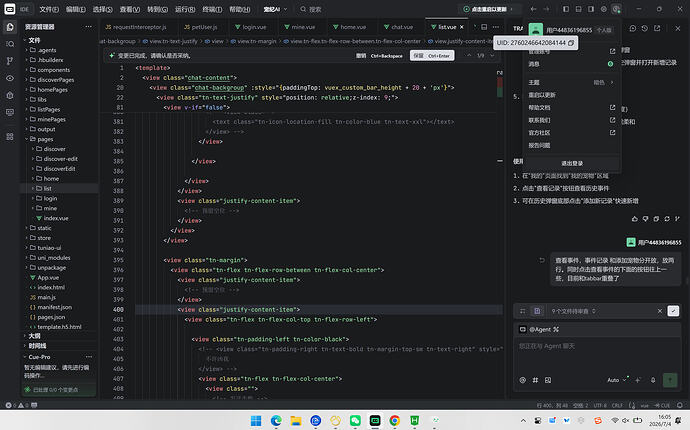690x430 pixels.
Task: Send the message with green arrow button
Action: pyautogui.click(x=670, y=380)
